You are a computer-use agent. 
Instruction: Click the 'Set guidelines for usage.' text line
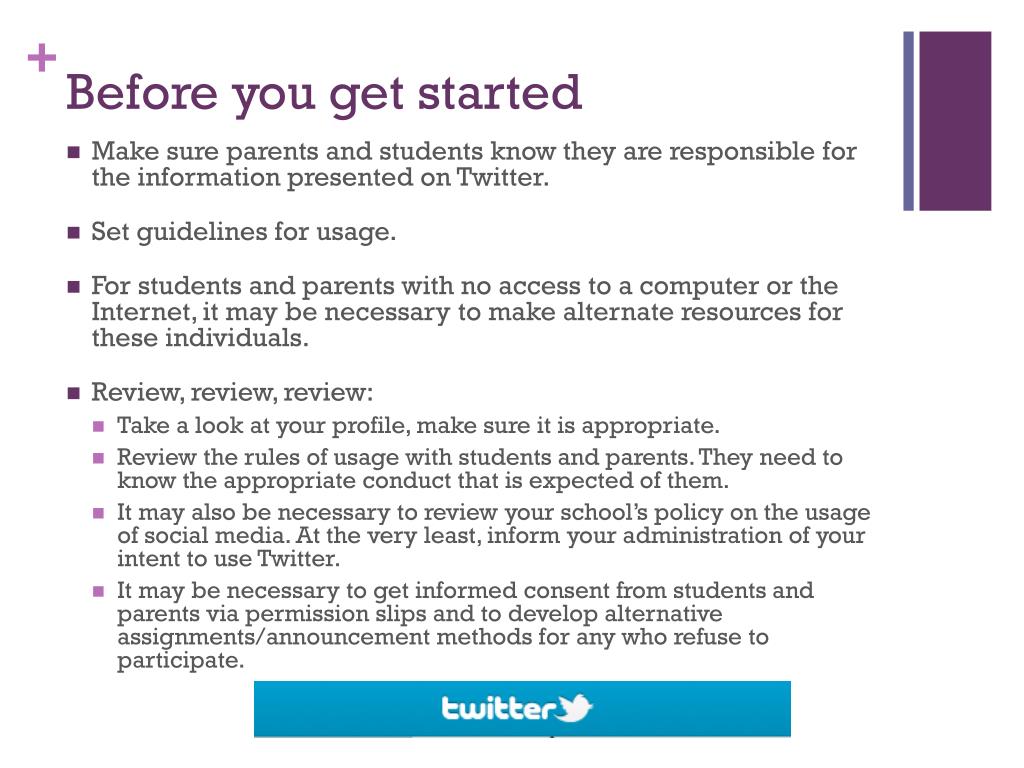(244, 233)
